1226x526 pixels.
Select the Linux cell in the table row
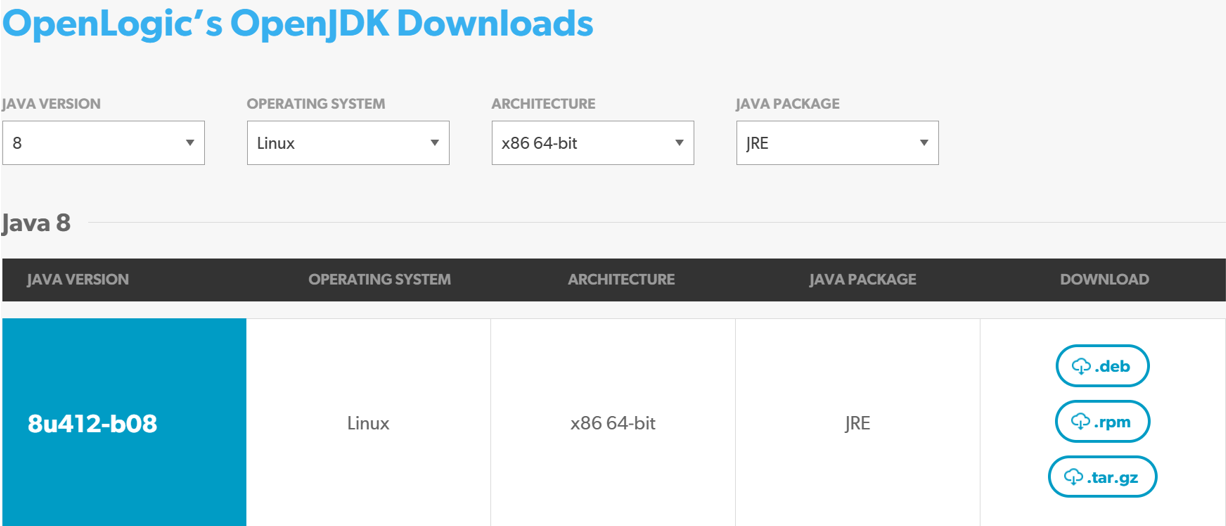tap(368, 423)
